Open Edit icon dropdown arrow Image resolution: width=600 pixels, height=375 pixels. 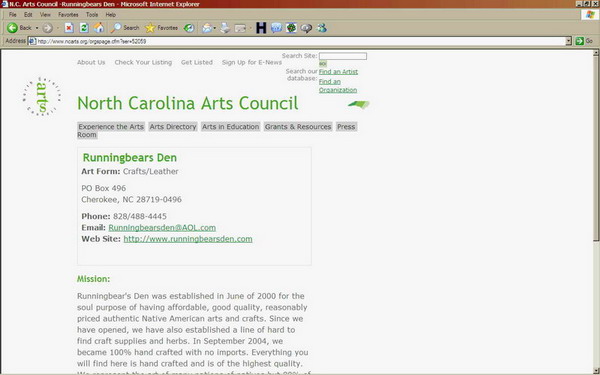click(250, 28)
